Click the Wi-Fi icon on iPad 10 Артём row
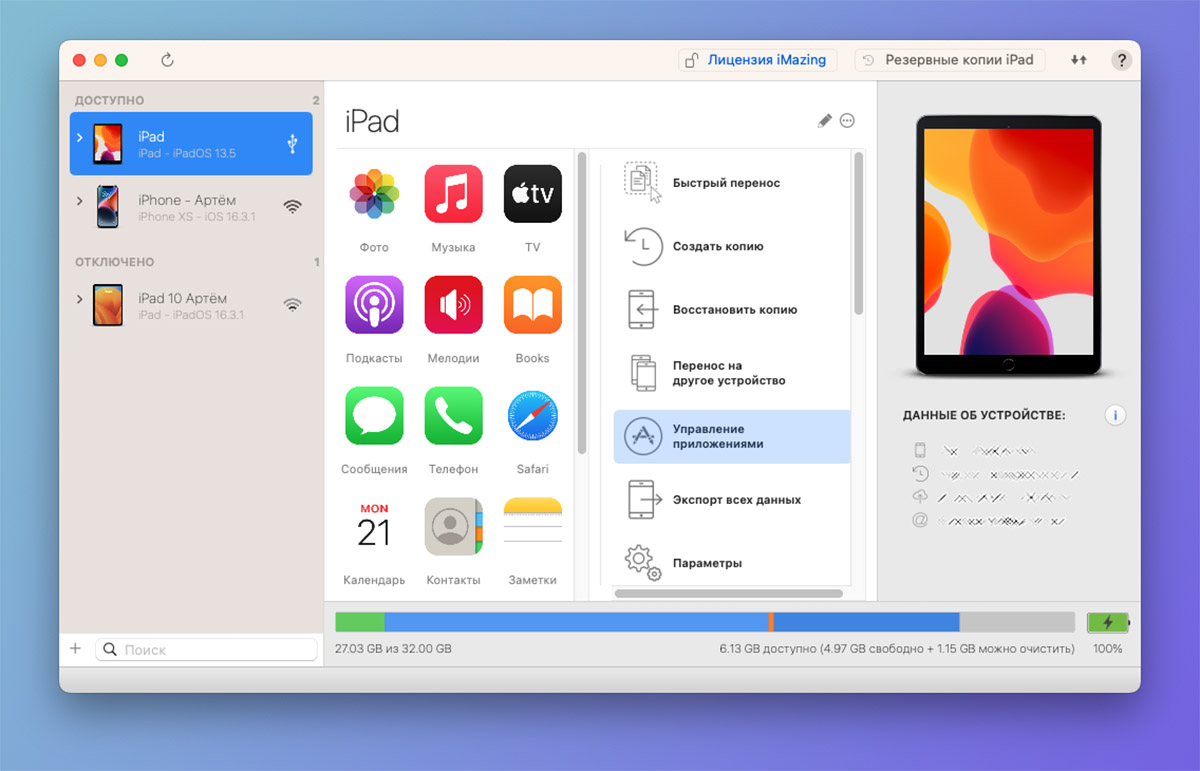The width and height of the screenshot is (1200, 771). (x=292, y=305)
